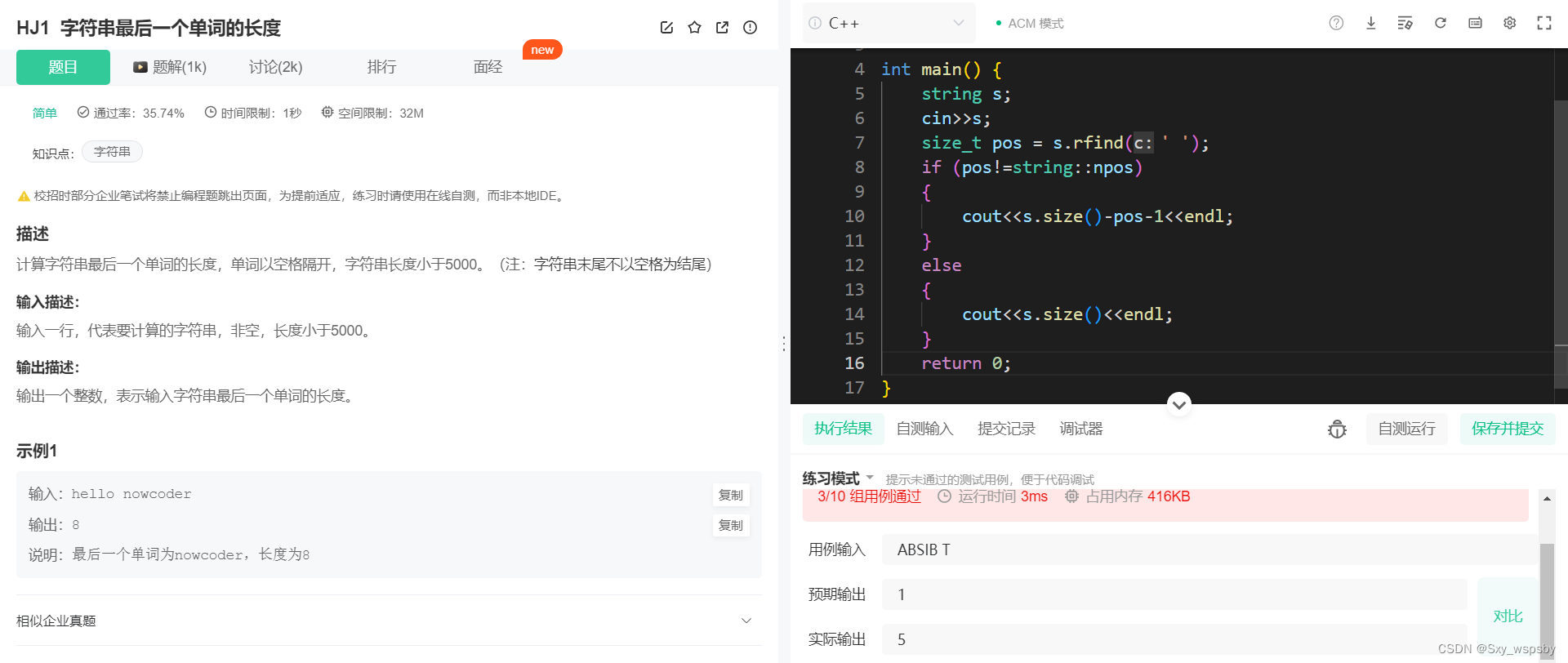Click the new badge above 面经
Screen dimensions: 1568x663
coord(542,50)
